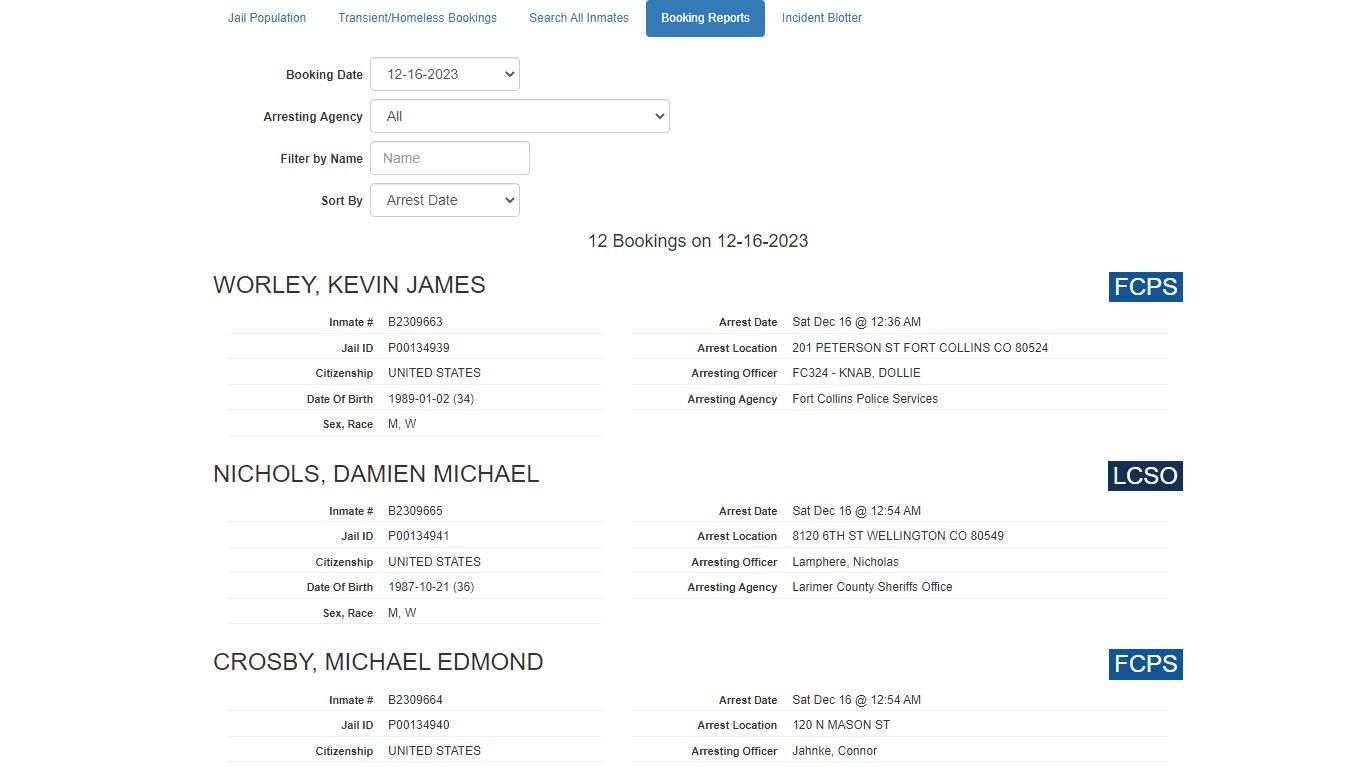Switch to Transient/Homeless Bookings tab
Viewport: 1366px width, 768px height.
click(417, 18)
